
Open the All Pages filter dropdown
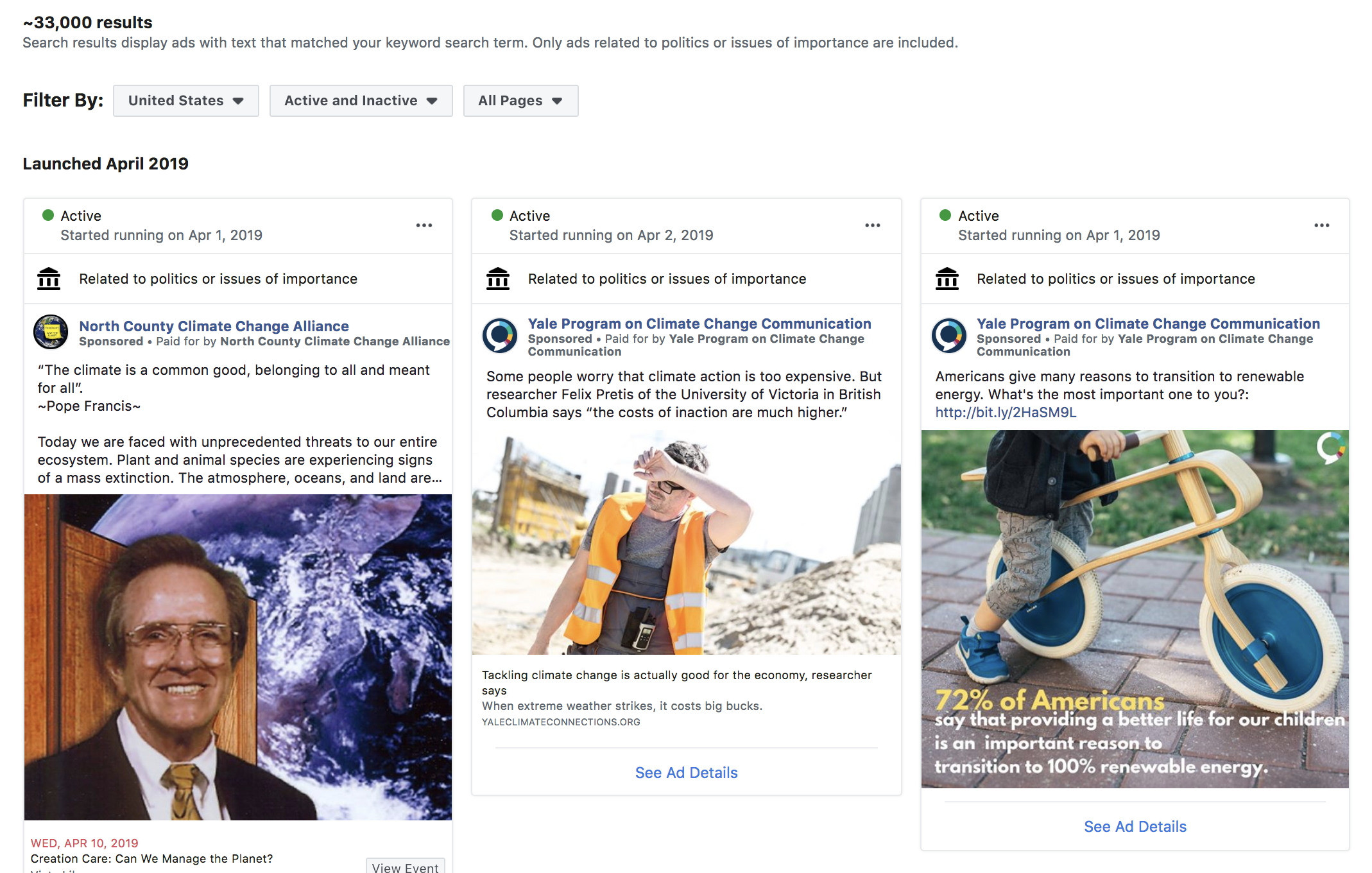point(520,101)
